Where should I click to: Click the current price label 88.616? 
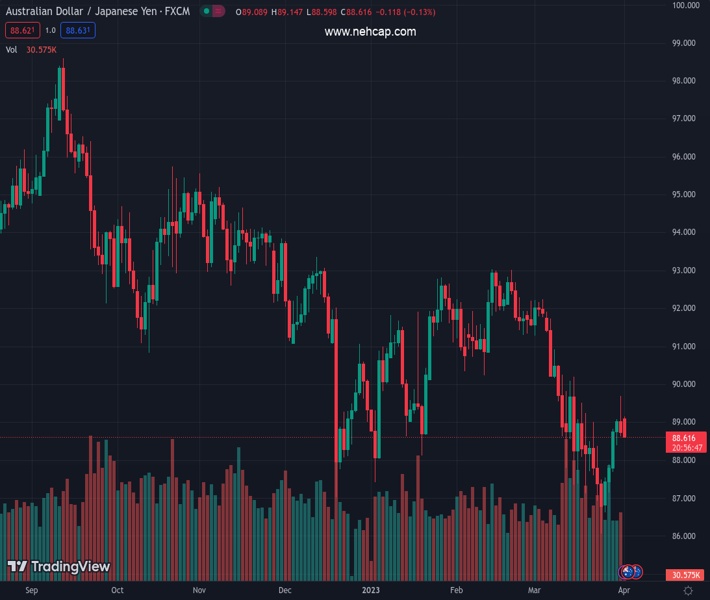pyautogui.click(x=684, y=438)
